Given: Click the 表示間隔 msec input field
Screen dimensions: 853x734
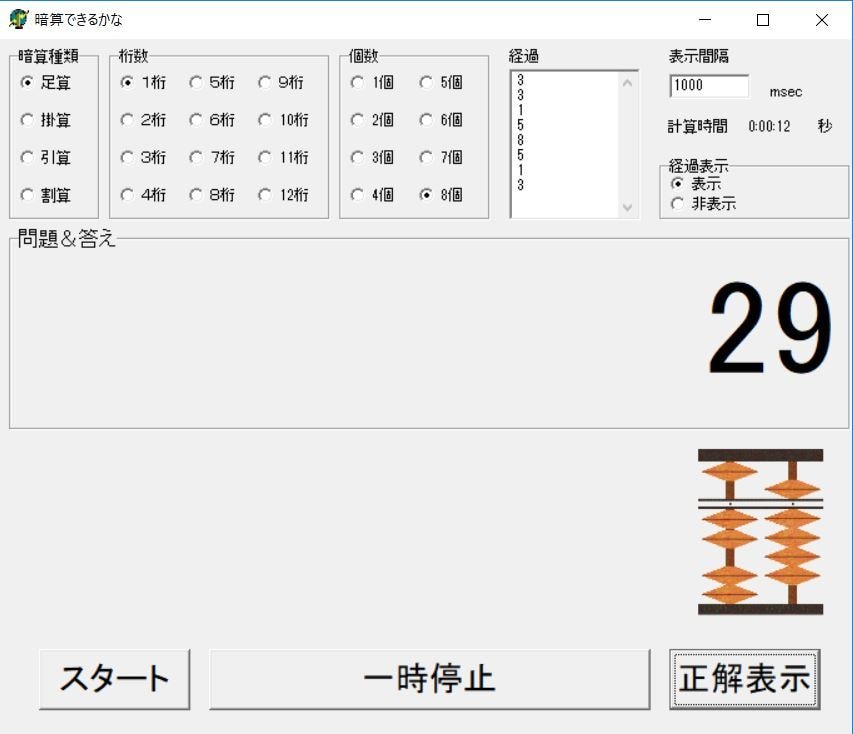Looking at the screenshot, I should [x=709, y=86].
